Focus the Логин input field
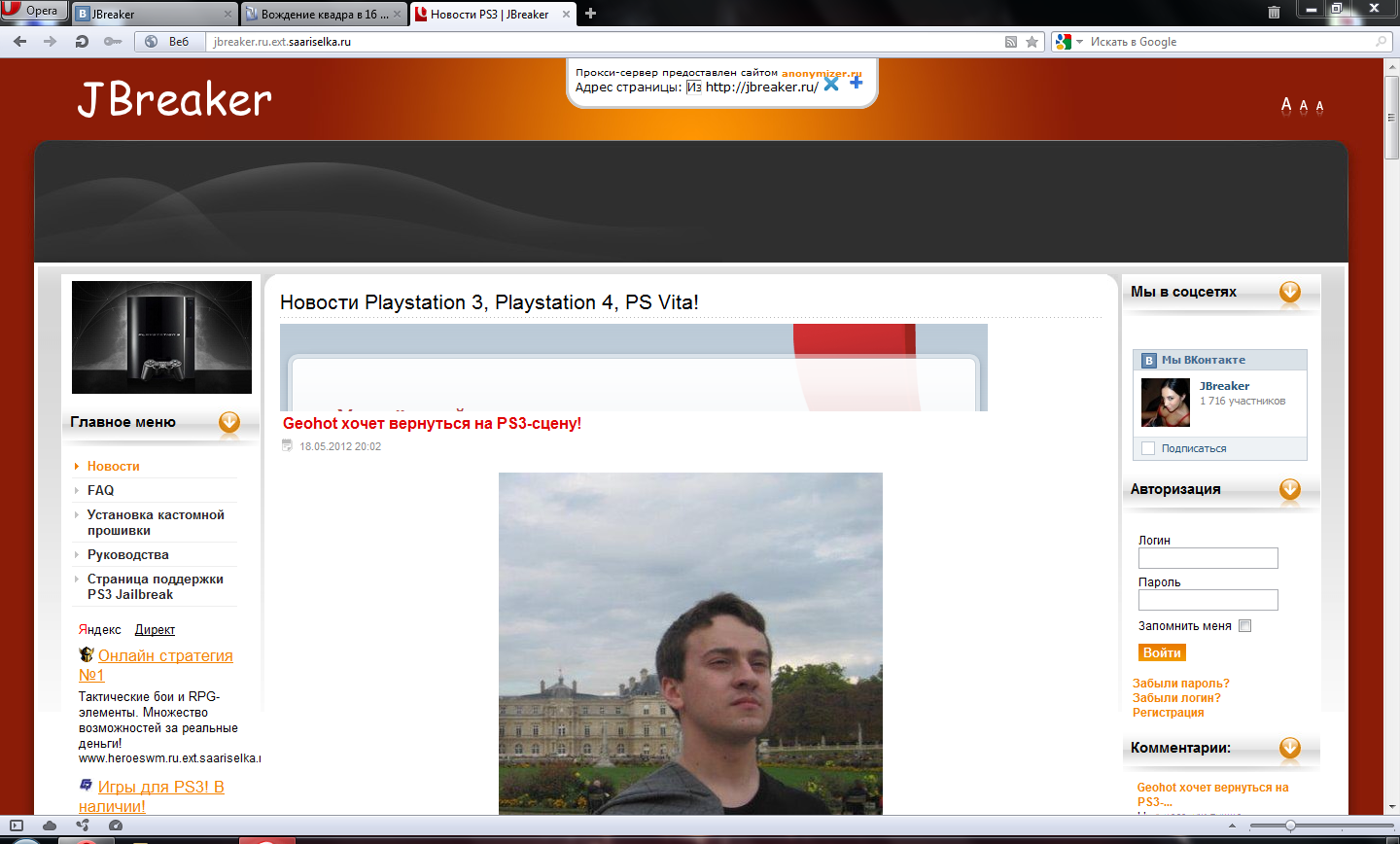Viewport: 1400px width, 844px height. pos(1208,558)
